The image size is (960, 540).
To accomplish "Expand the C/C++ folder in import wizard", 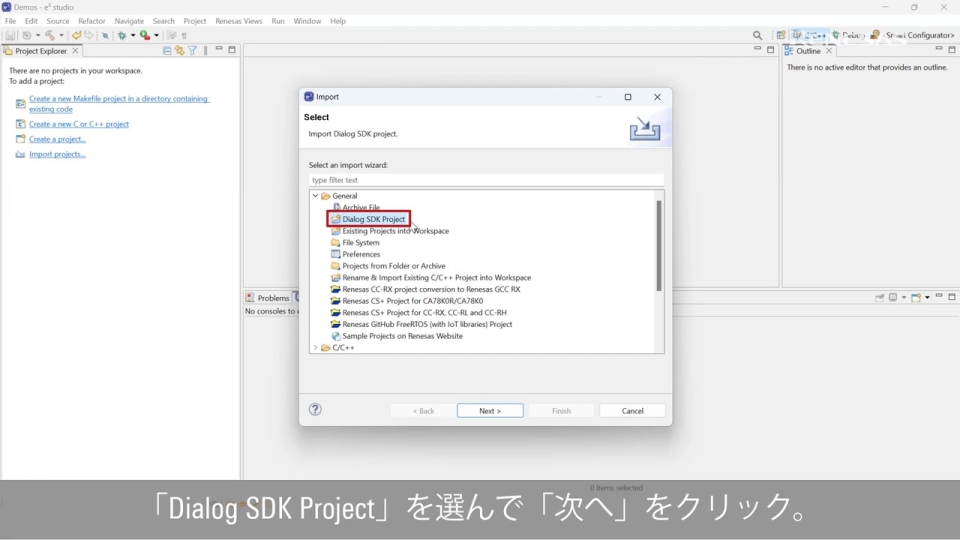I will point(315,348).
